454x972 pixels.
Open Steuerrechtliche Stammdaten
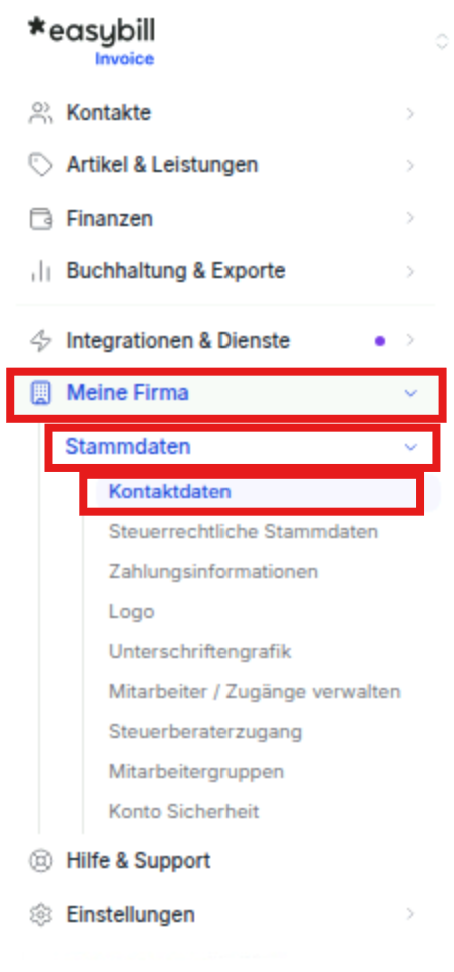point(243,532)
